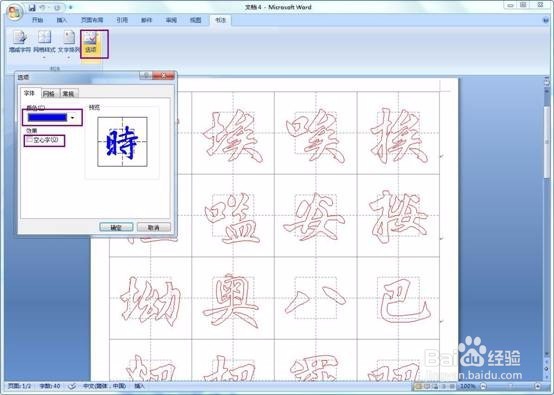The width and height of the screenshot is (554, 395).
Task: Close the 选项 dialog with X button
Action: [163, 76]
